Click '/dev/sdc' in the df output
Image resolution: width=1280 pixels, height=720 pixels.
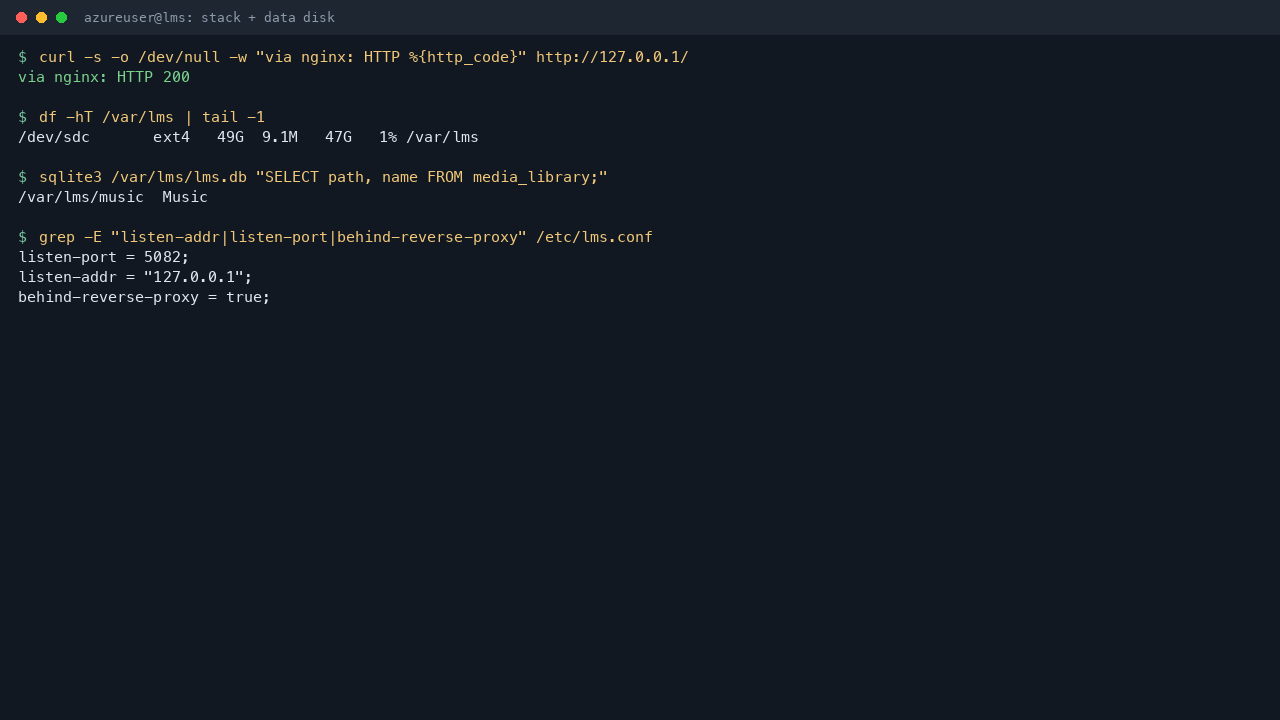54,137
